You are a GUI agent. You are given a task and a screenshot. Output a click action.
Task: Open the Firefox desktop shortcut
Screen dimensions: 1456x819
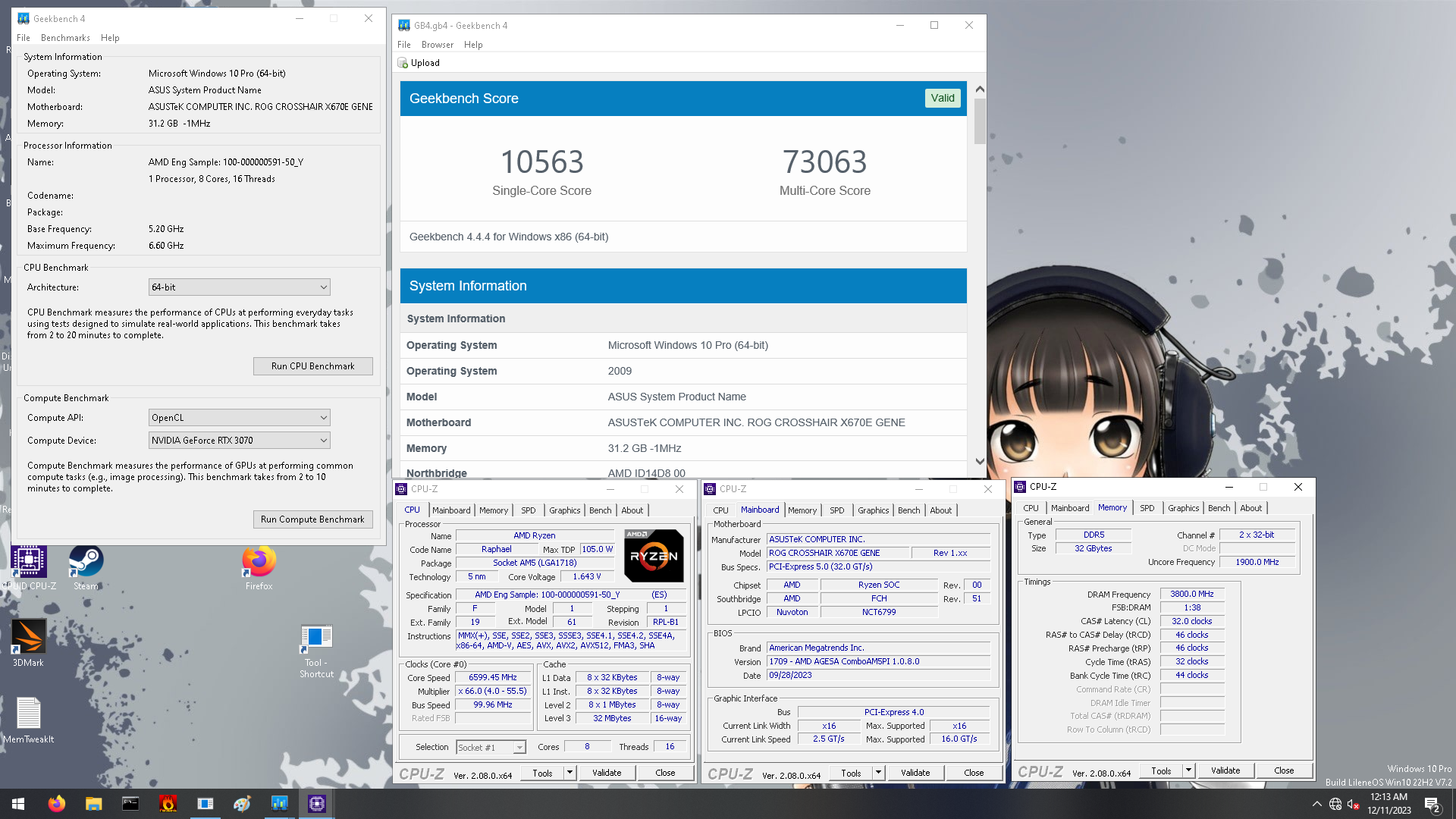click(x=259, y=567)
